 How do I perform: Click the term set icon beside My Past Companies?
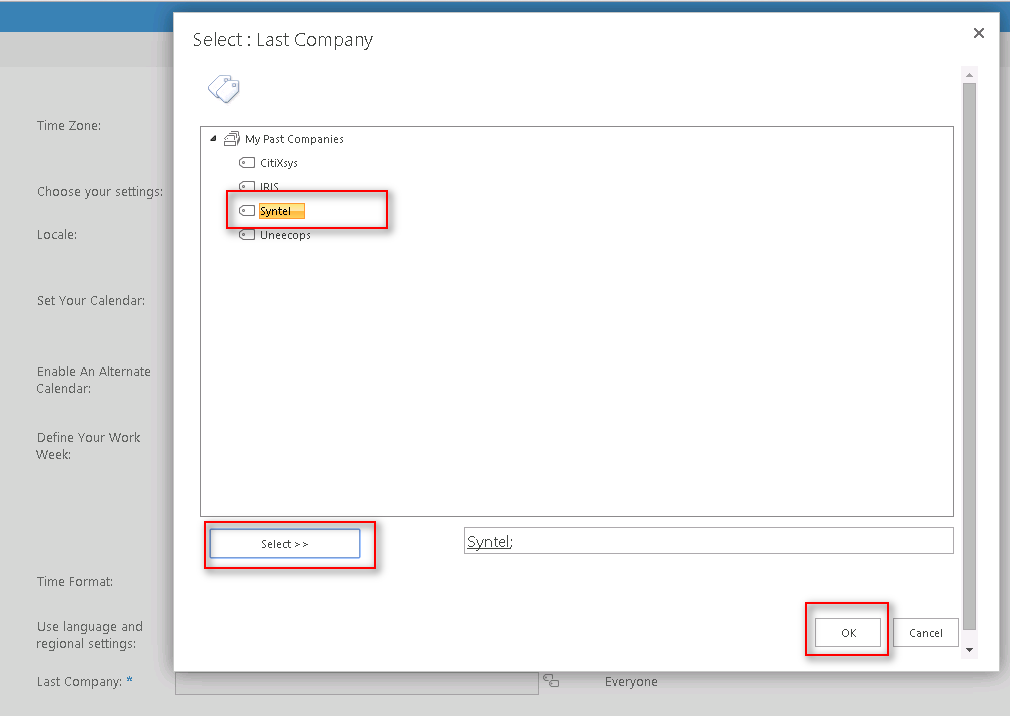(231, 138)
